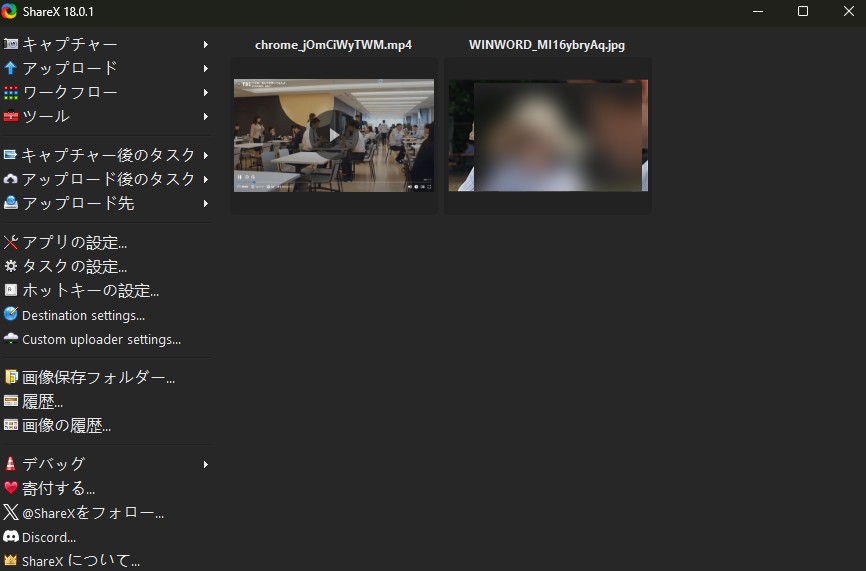
Task: Click the crown icon for ShareX について
Action: point(11,561)
